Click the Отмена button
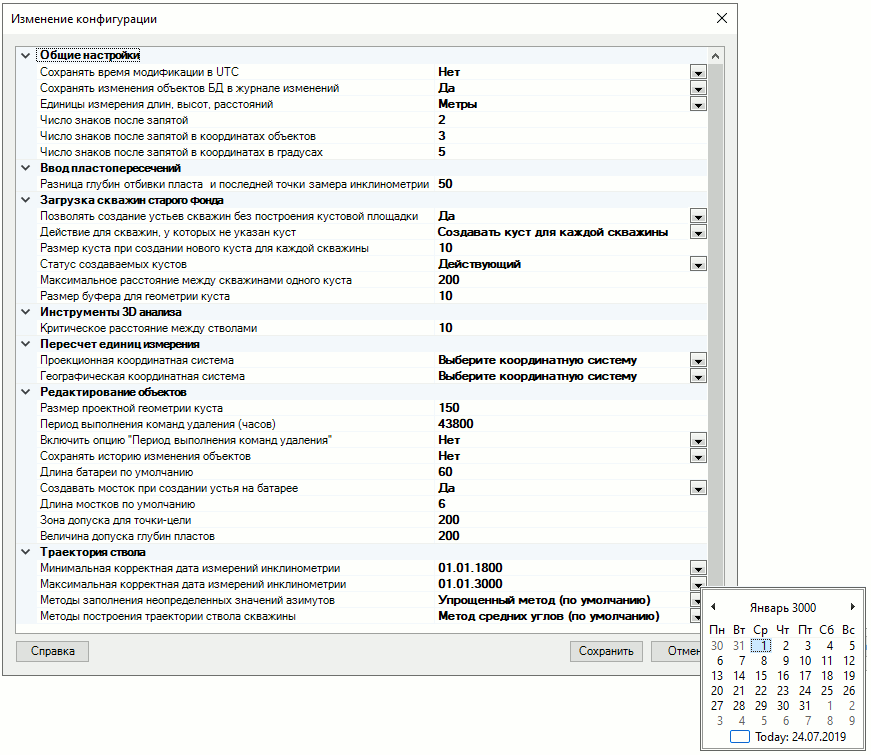871x755 pixels. click(x=676, y=651)
